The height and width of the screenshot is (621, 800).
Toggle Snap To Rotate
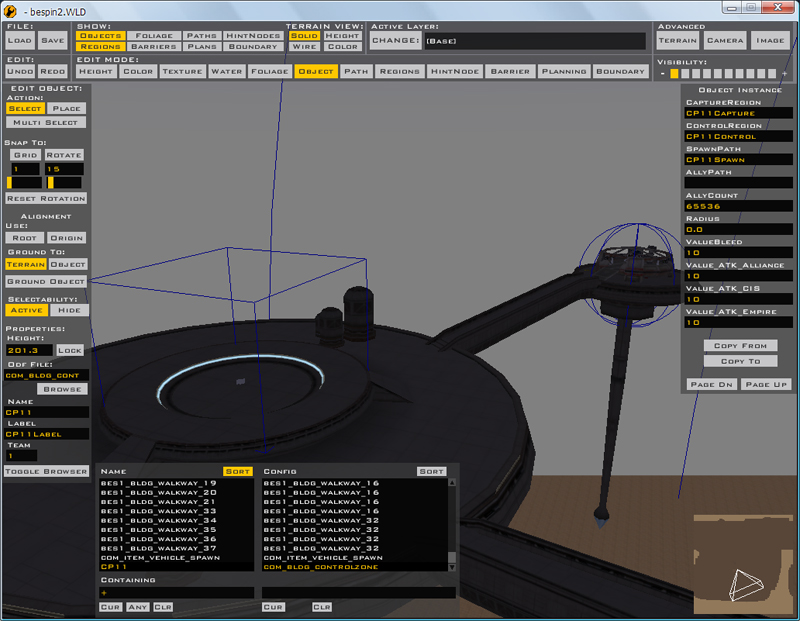click(x=64, y=155)
